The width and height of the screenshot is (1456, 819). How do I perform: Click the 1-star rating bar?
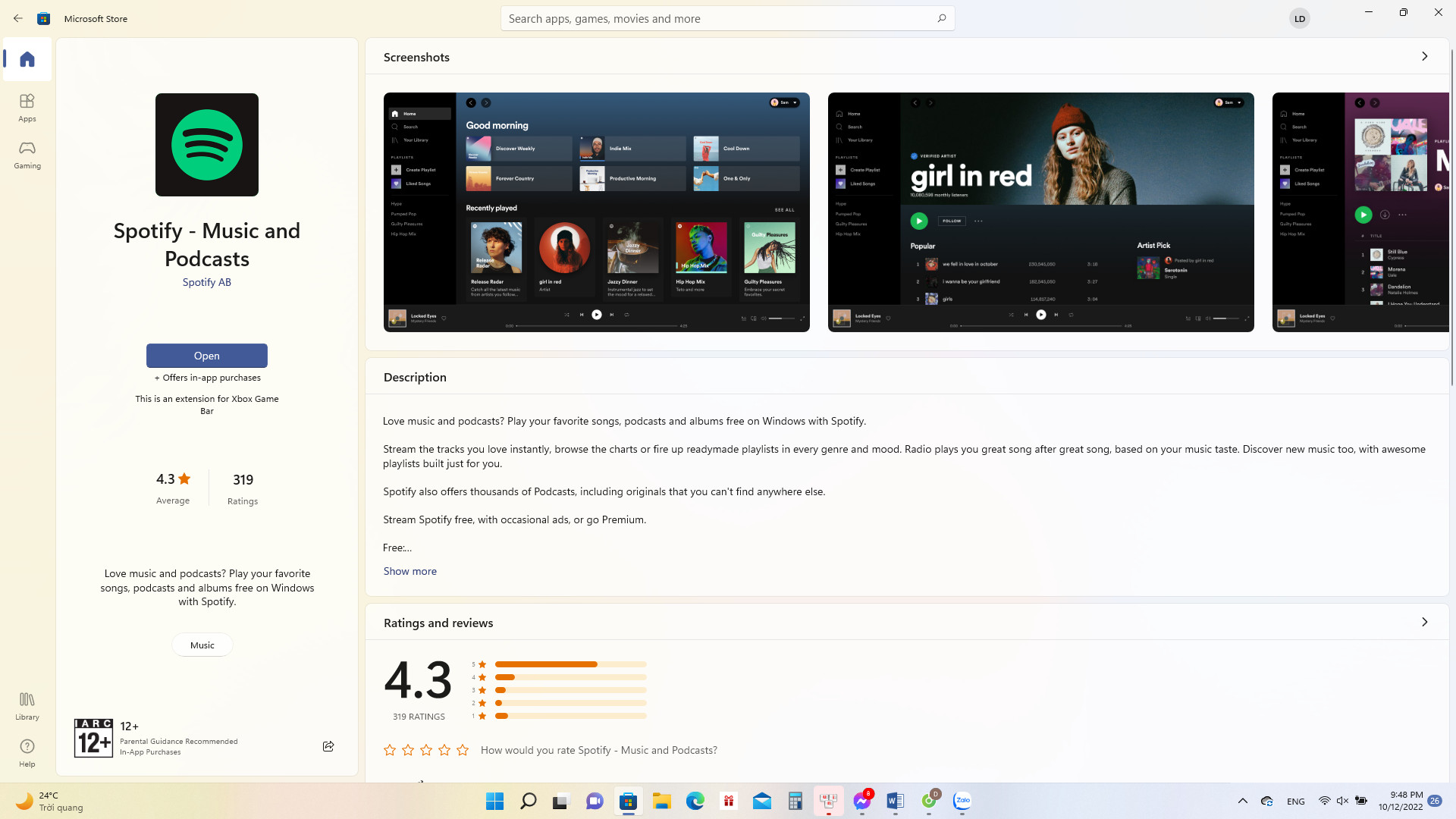click(570, 716)
